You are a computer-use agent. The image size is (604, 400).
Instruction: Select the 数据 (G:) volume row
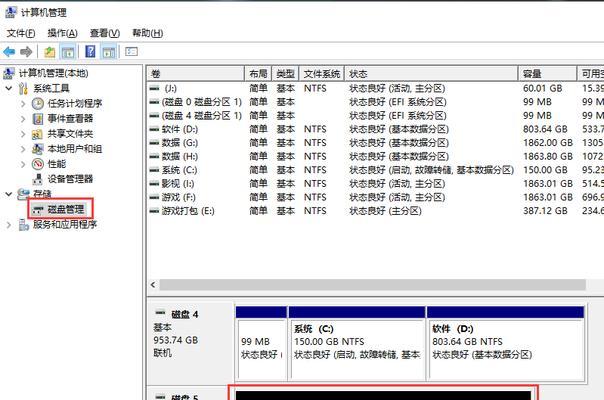376,143
